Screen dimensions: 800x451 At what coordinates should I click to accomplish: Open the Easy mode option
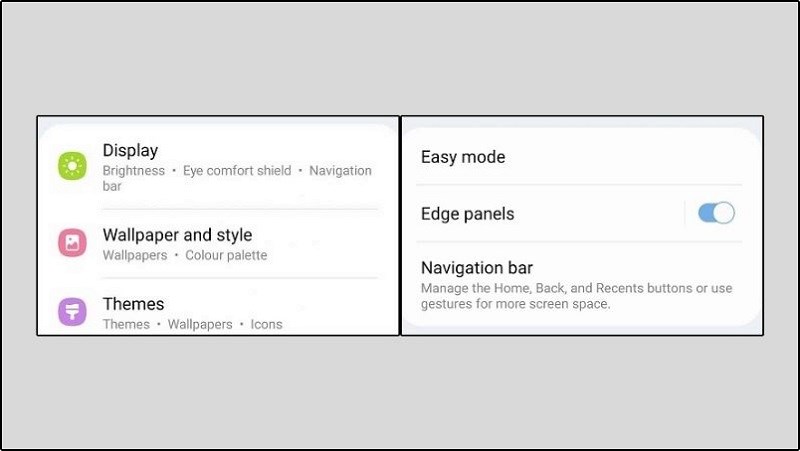pos(463,157)
